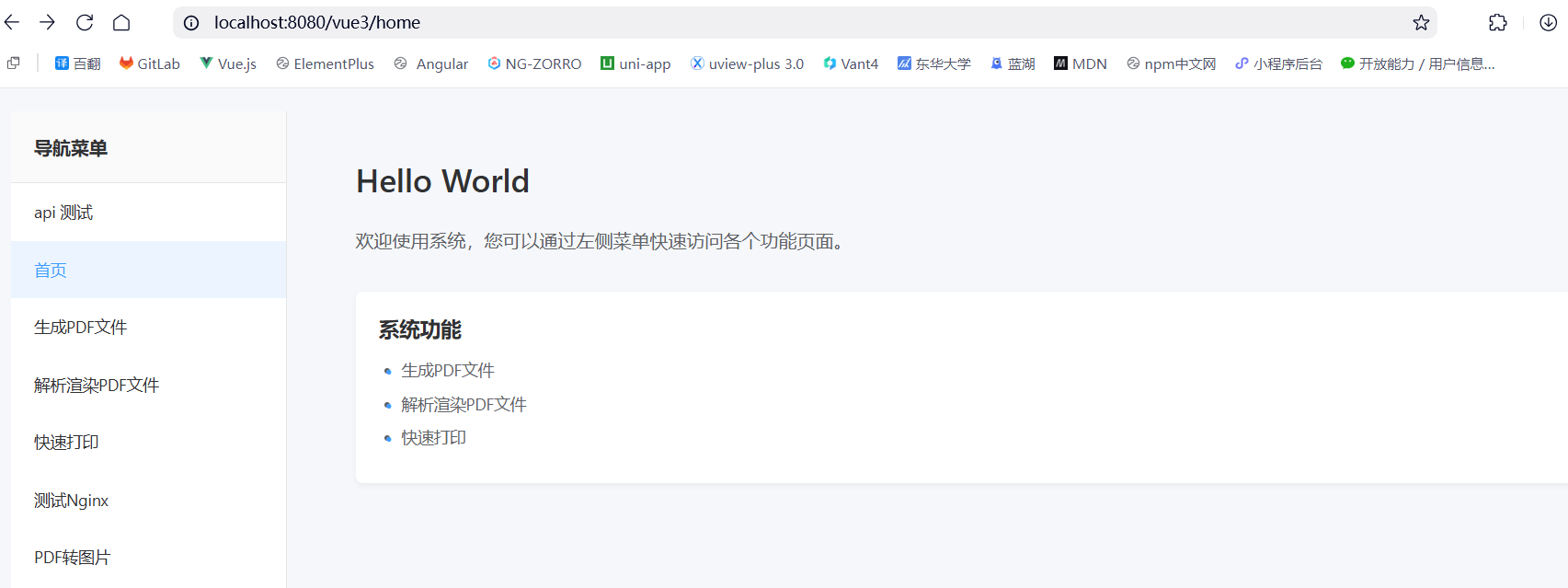The width and height of the screenshot is (1568, 588).
Task: Click the 欢迎使用系统 welcome sentence
Action: (x=600, y=241)
